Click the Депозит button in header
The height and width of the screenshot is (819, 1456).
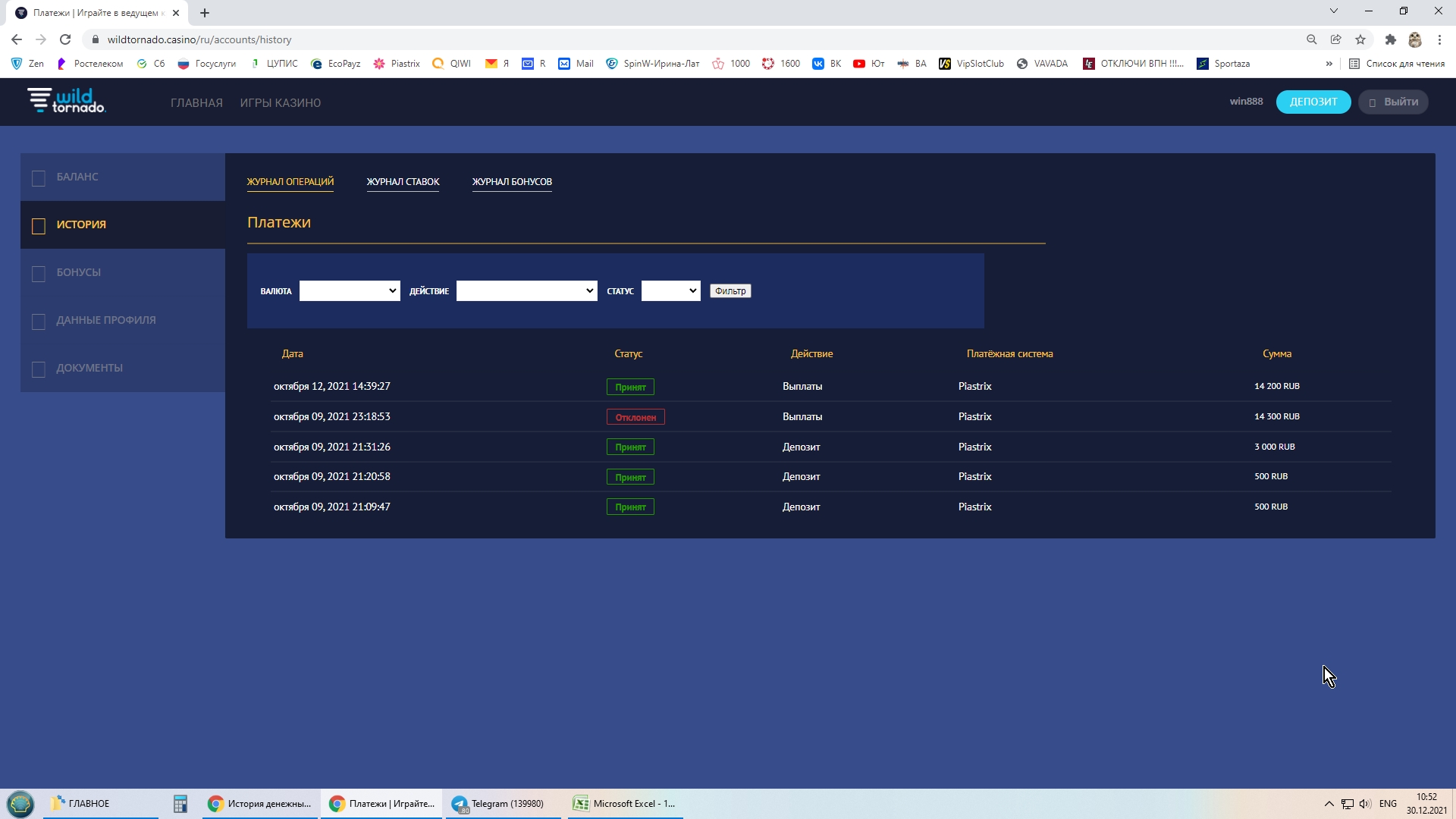1313,102
